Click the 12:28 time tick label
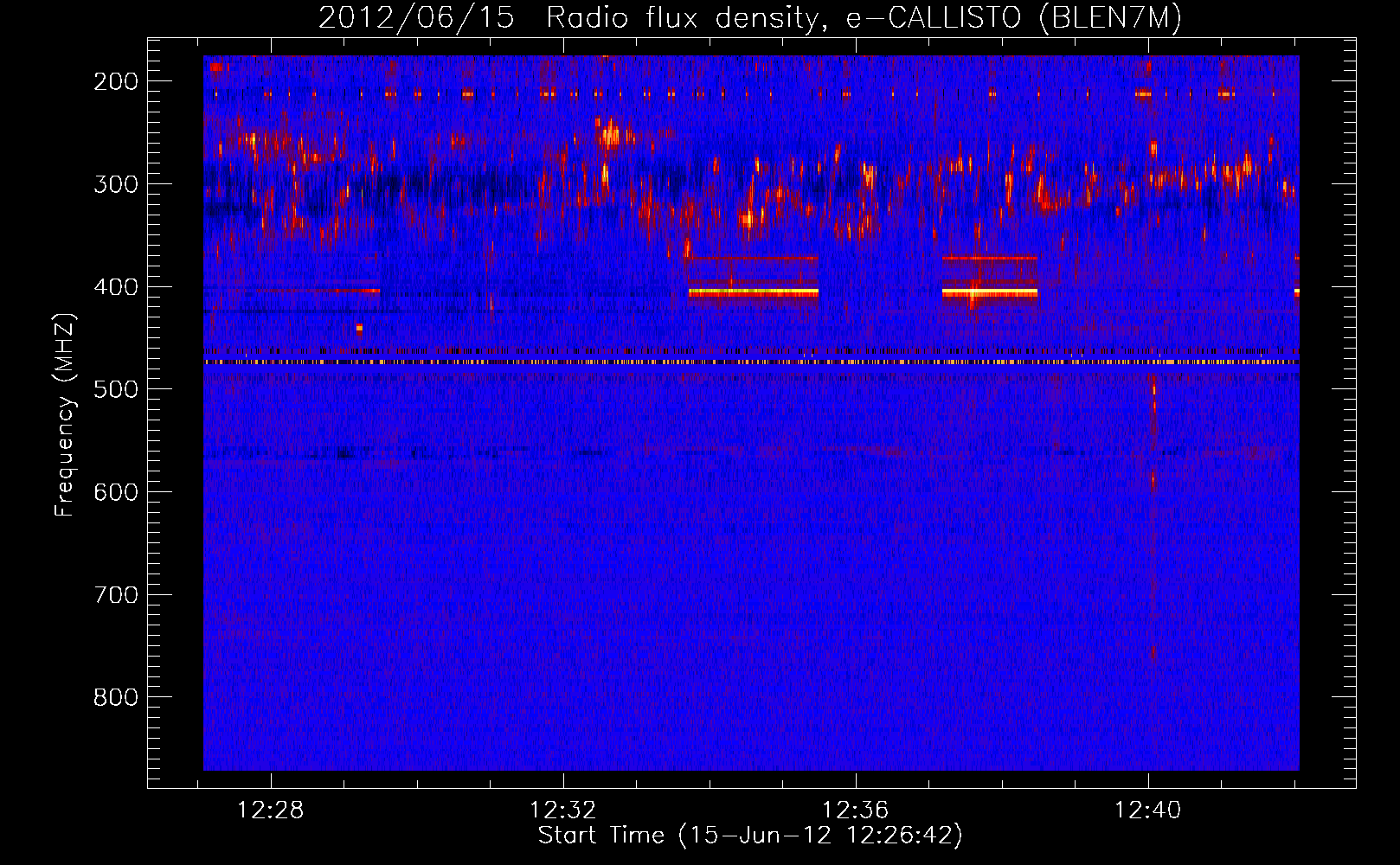 pyautogui.click(x=271, y=811)
